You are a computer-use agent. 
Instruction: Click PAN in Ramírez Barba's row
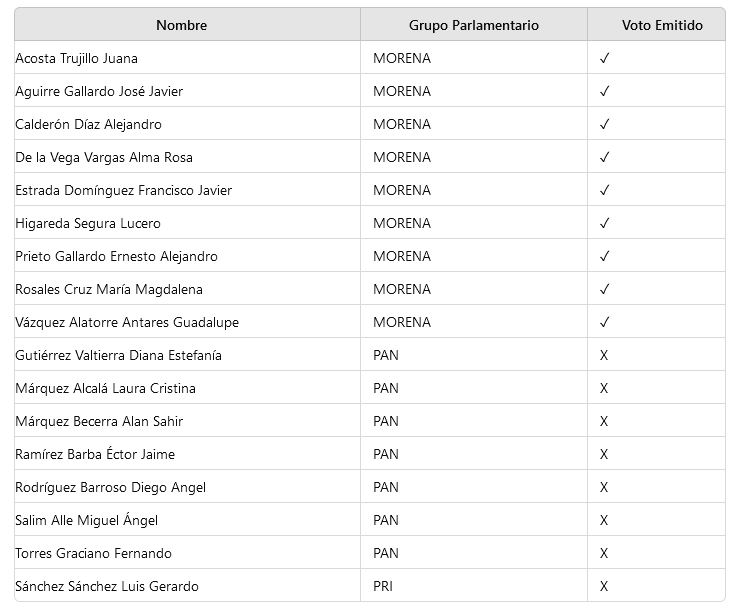(386, 454)
